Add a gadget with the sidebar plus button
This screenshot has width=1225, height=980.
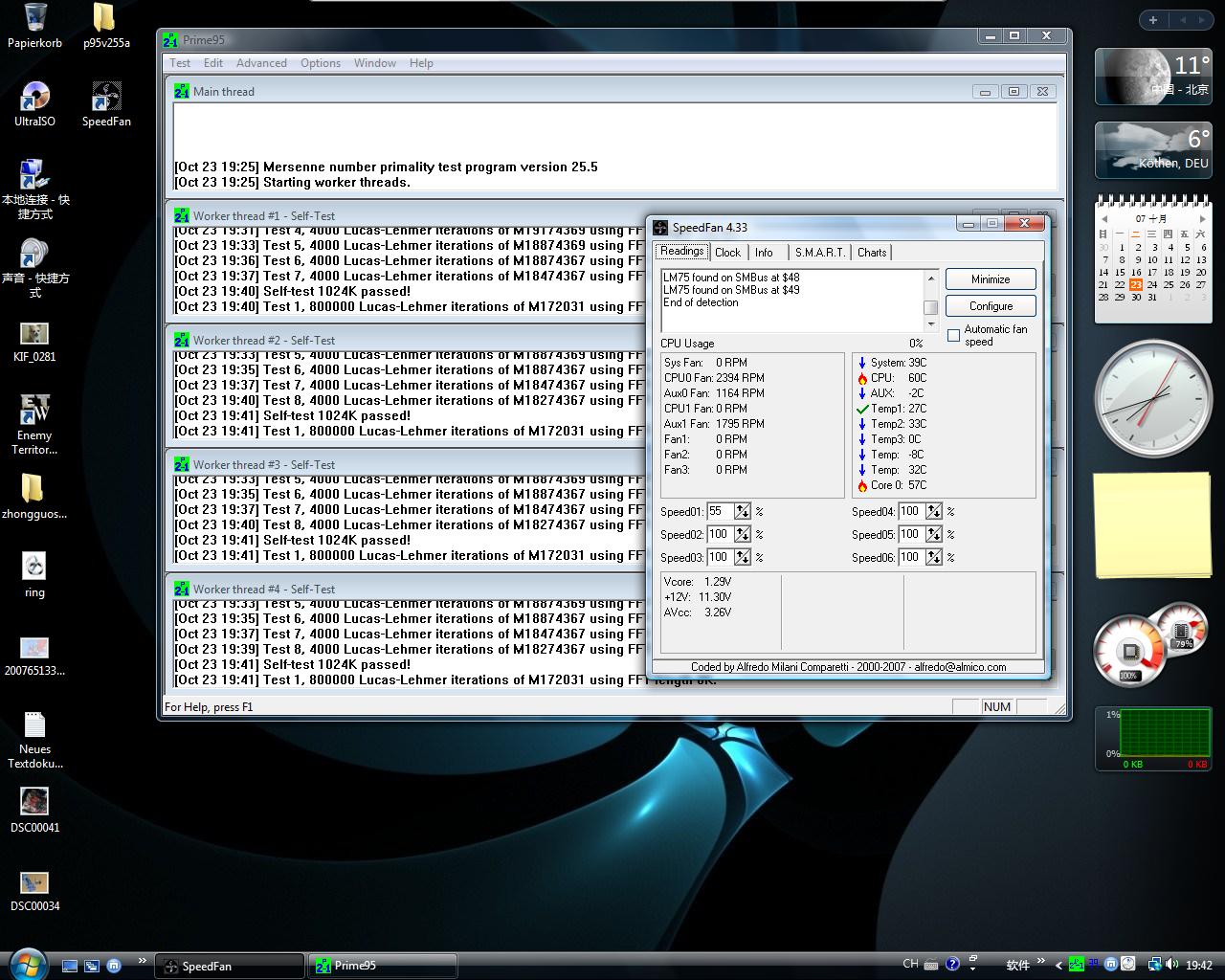[1153, 20]
